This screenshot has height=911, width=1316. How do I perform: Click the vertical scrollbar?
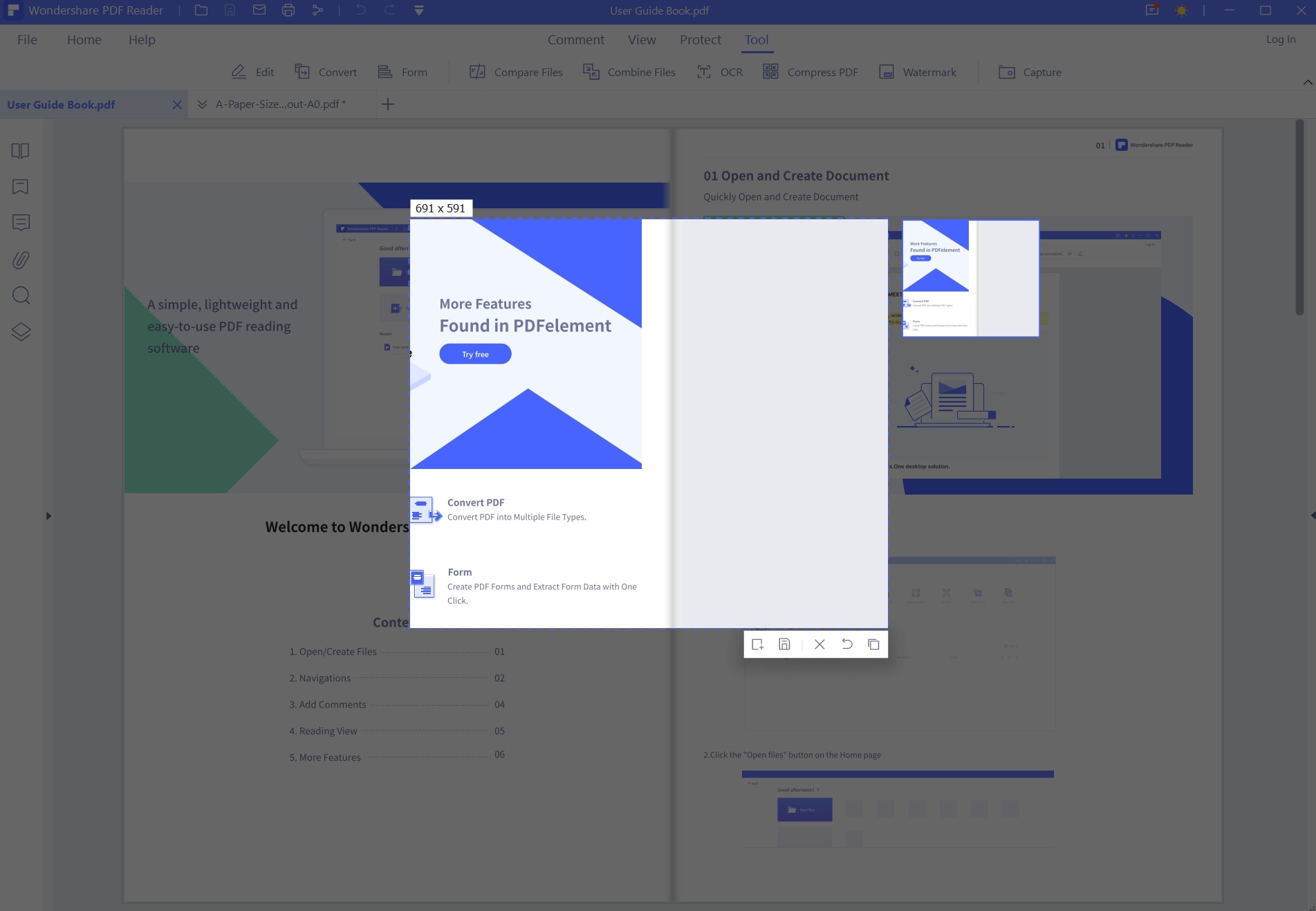tap(1299, 217)
